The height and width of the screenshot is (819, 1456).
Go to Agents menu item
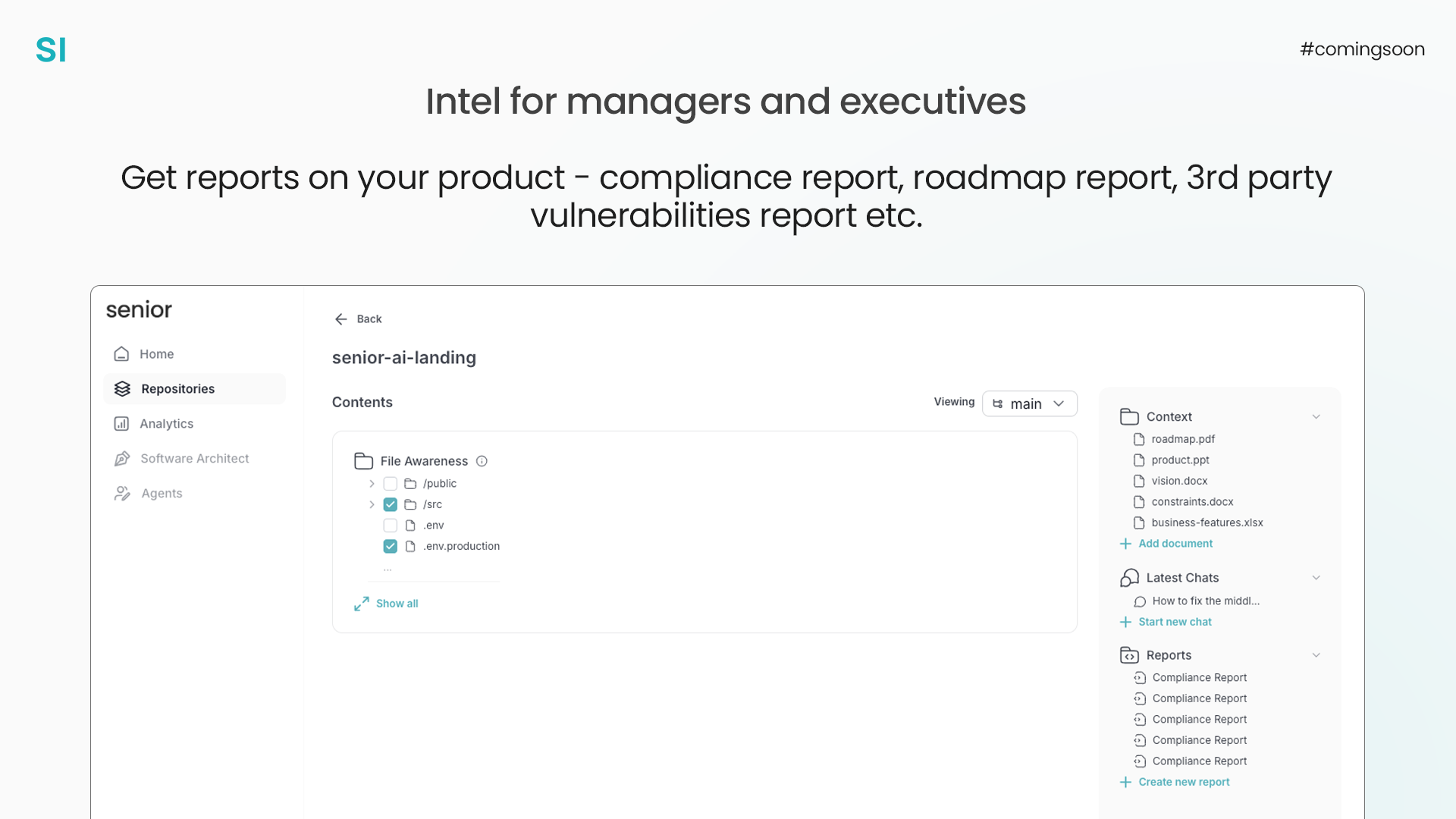pyautogui.click(x=162, y=494)
